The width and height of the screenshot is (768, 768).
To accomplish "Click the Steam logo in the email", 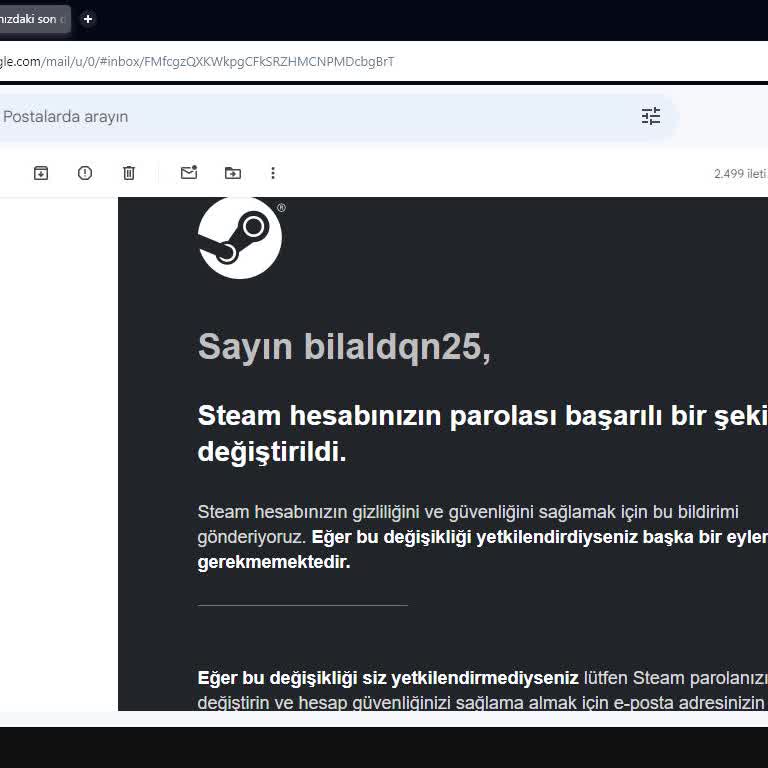I will coord(240,238).
